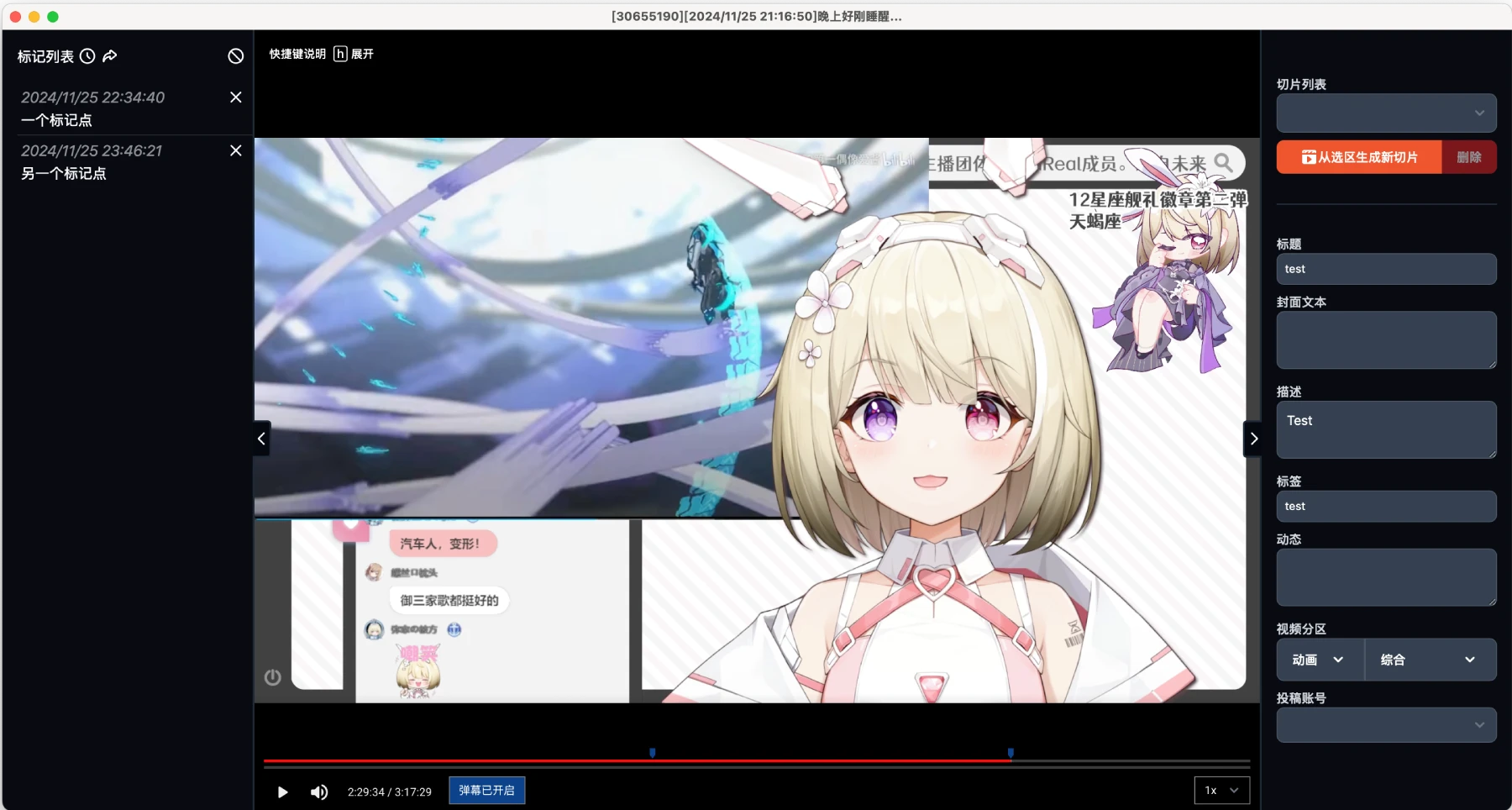Click the 'h' shortcut key icon
This screenshot has height=810, width=1512.
point(339,53)
